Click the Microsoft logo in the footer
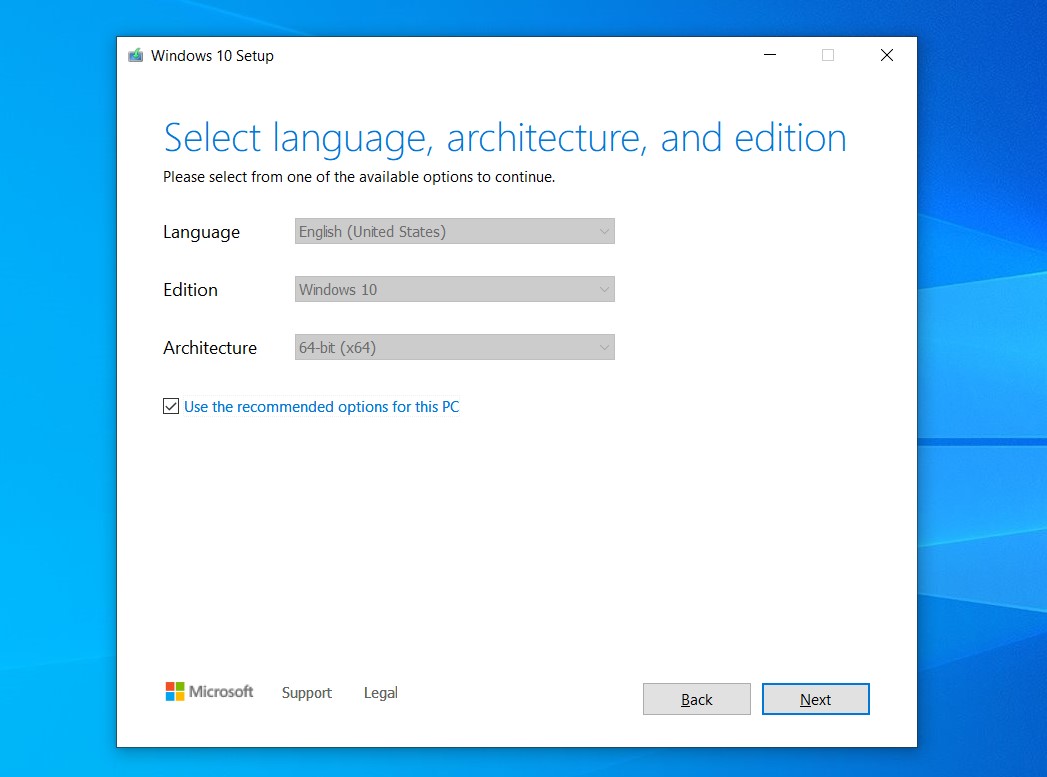The image size is (1047, 777). click(x=209, y=692)
